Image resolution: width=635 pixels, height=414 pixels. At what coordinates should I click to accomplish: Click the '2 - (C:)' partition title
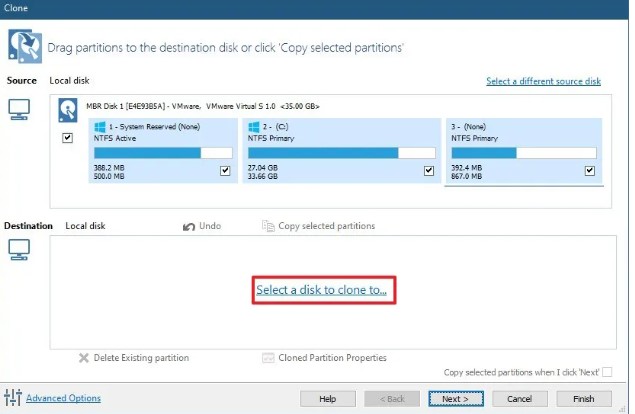[x=275, y=126]
